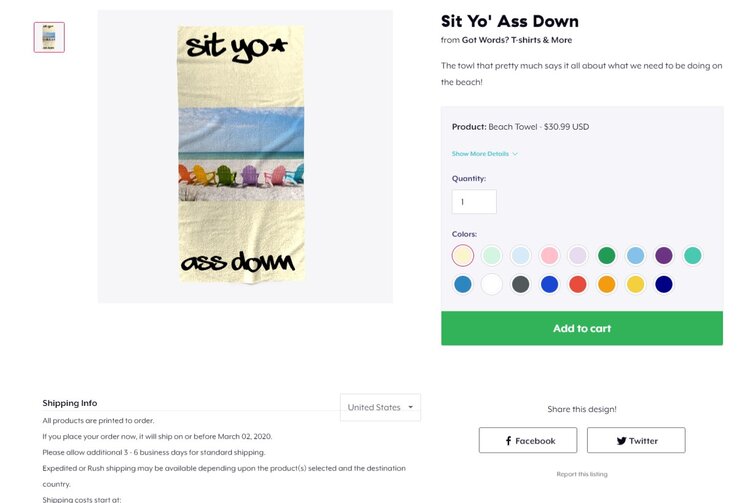
Task: Add the beach towel to cart
Action: [x=582, y=328]
